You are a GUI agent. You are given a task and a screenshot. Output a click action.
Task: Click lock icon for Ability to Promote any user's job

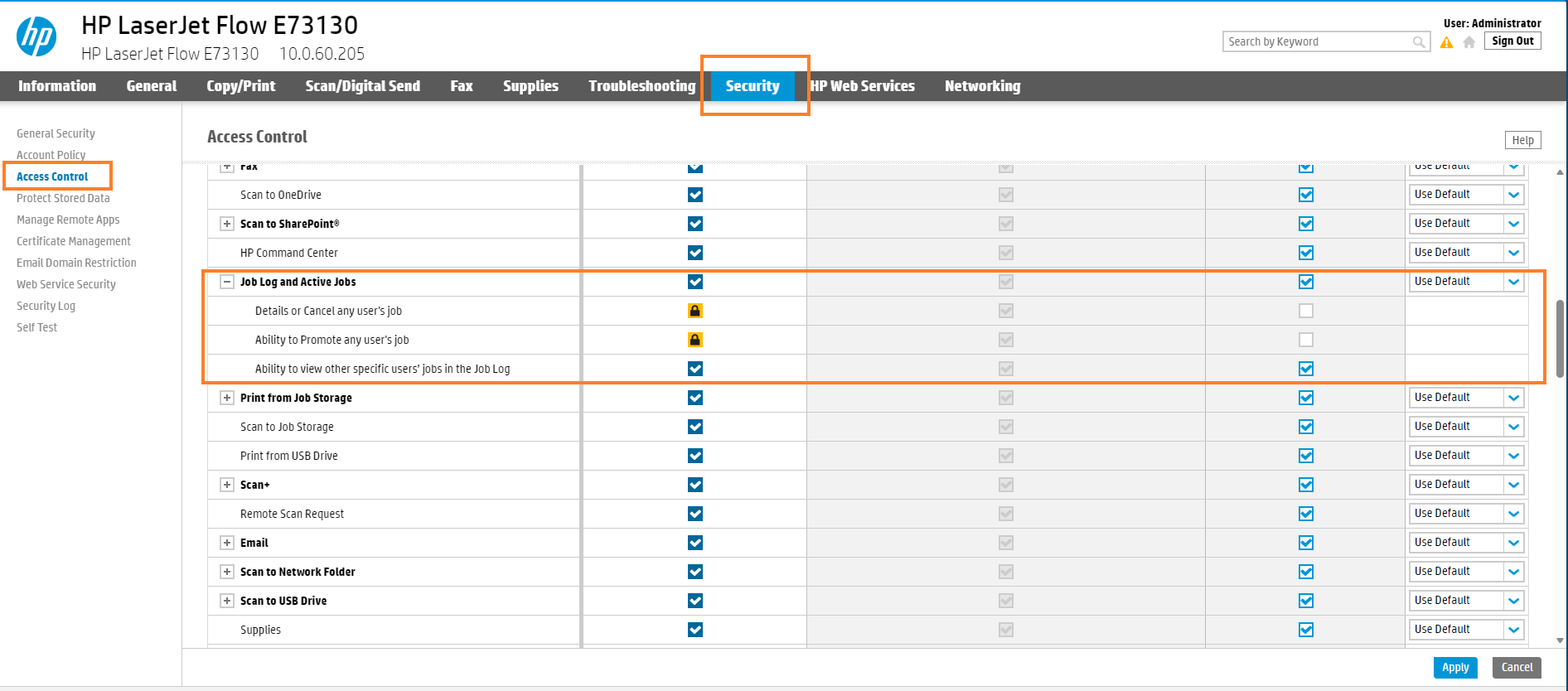pyautogui.click(x=695, y=340)
